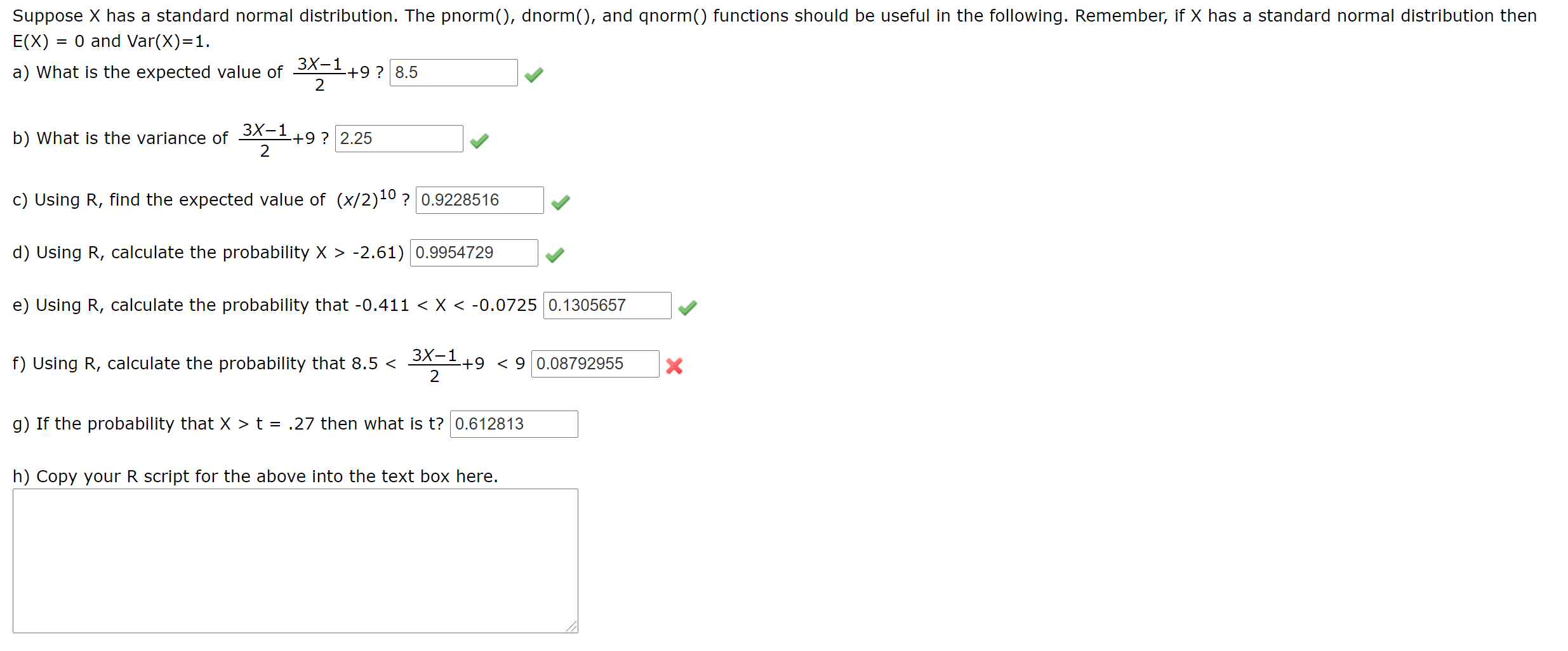Click the green checkmark beside answer 8.5
The width and height of the screenshot is (1568, 651).
[x=534, y=74]
